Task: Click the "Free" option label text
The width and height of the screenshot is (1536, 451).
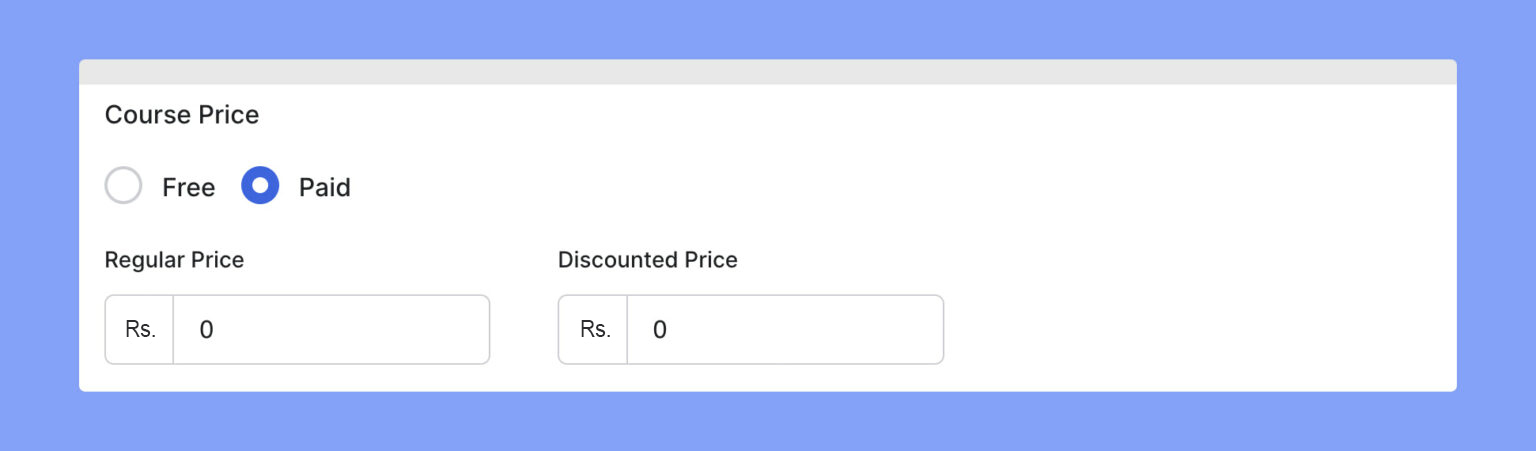Action: coord(189,188)
